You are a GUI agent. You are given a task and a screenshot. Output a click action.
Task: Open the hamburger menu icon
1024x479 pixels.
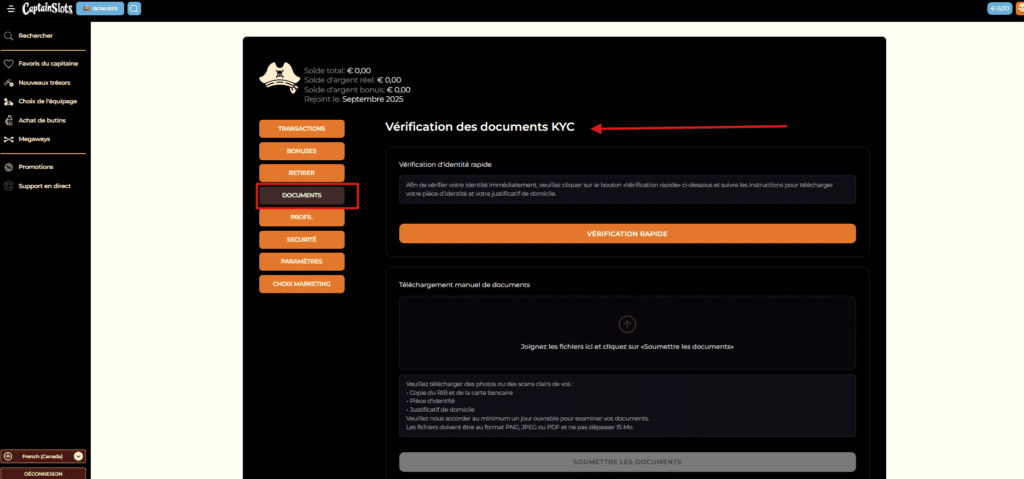(10, 8)
